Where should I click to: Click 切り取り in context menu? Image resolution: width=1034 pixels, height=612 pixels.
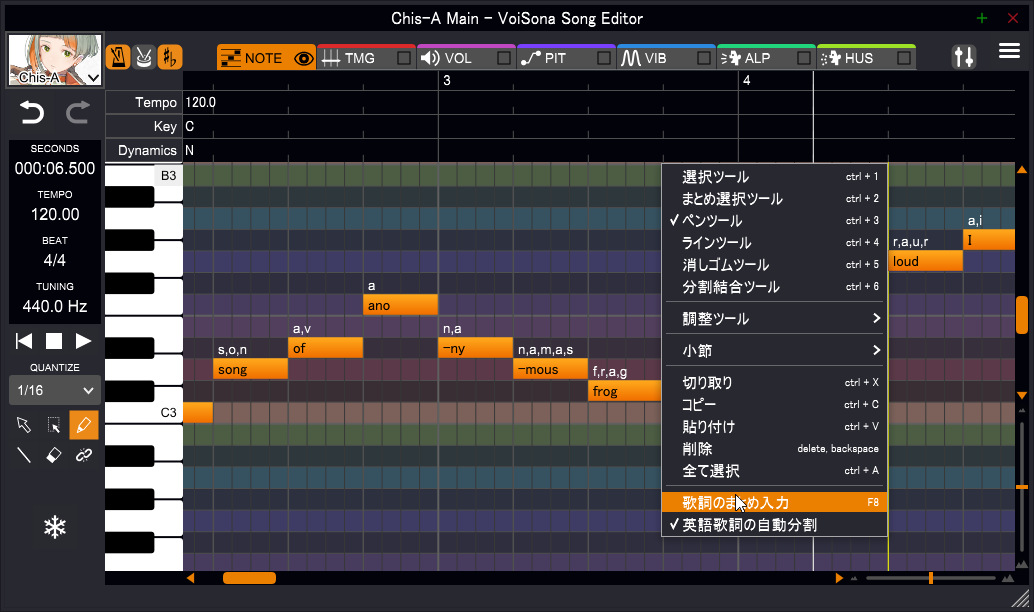775,382
